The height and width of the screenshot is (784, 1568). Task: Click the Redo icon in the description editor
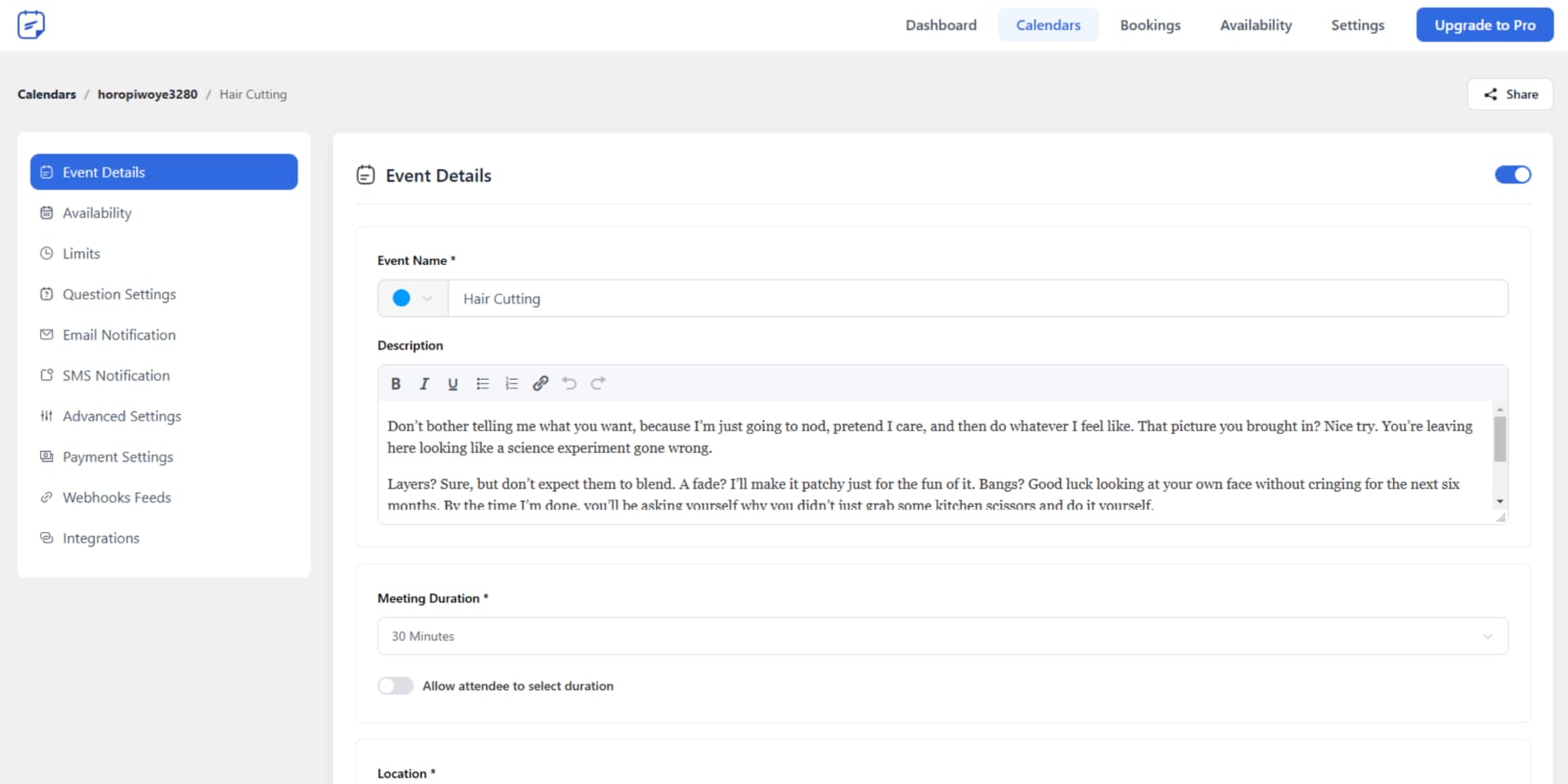click(x=598, y=383)
